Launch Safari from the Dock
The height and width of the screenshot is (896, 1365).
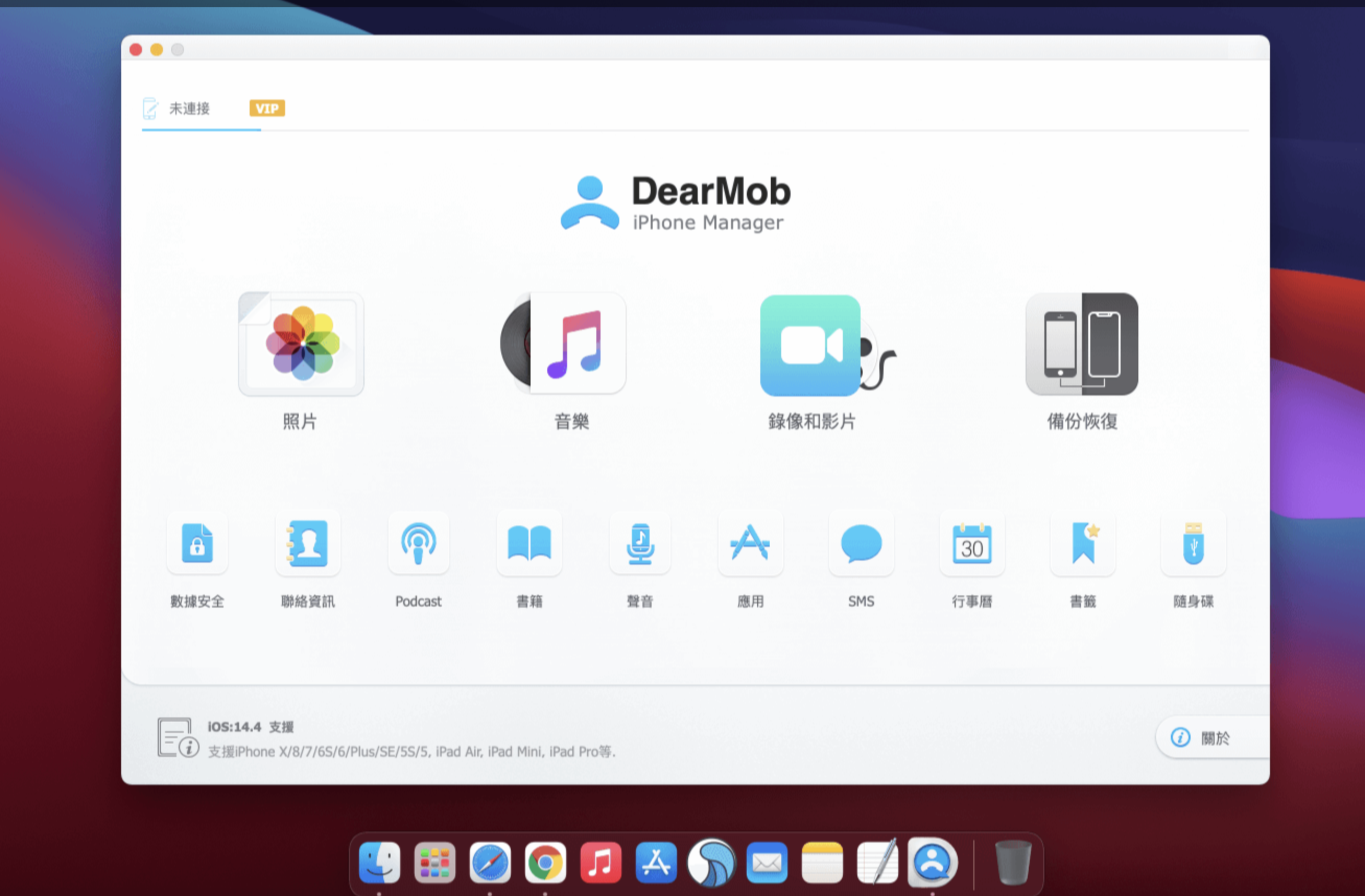click(490, 862)
